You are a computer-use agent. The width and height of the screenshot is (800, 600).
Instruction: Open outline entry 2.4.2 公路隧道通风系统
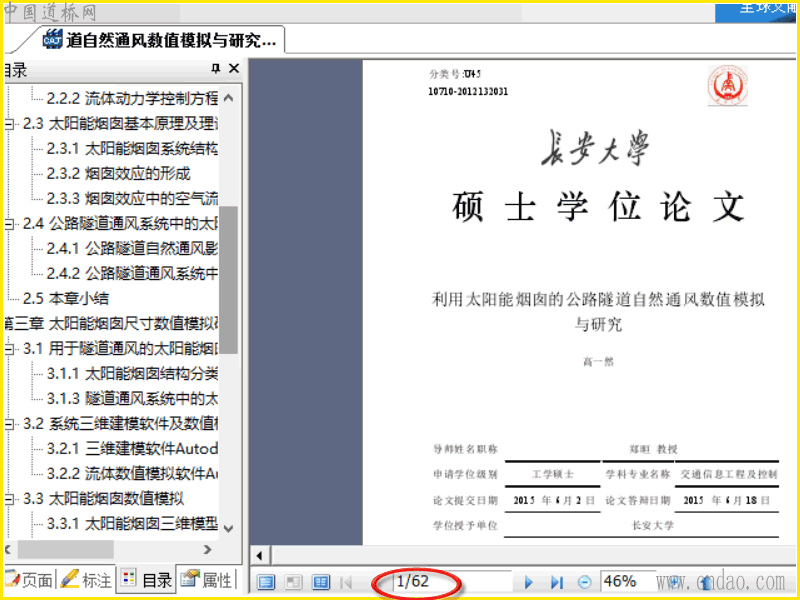coord(132,273)
